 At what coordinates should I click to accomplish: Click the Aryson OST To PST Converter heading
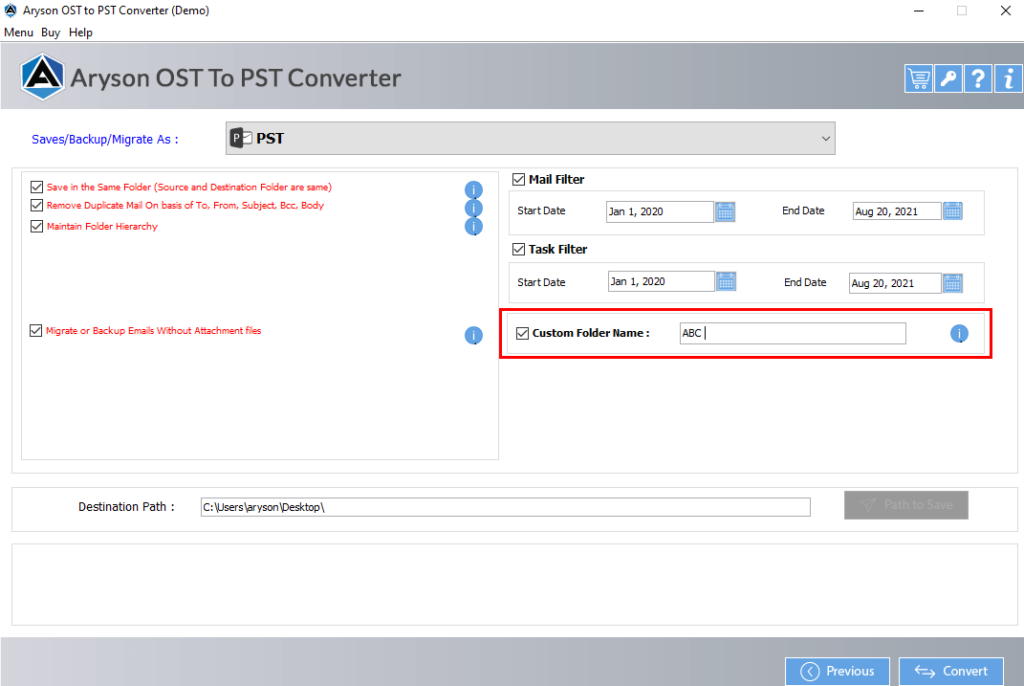[x=235, y=78]
